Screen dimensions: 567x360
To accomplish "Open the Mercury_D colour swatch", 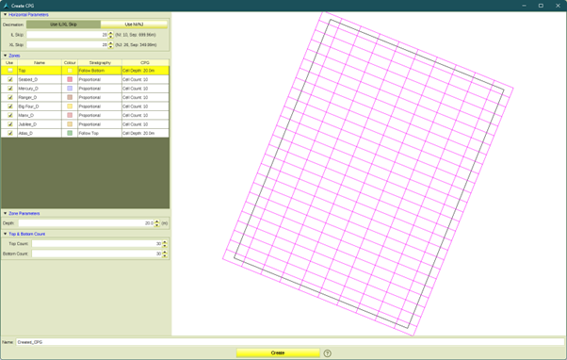I will coord(70,89).
